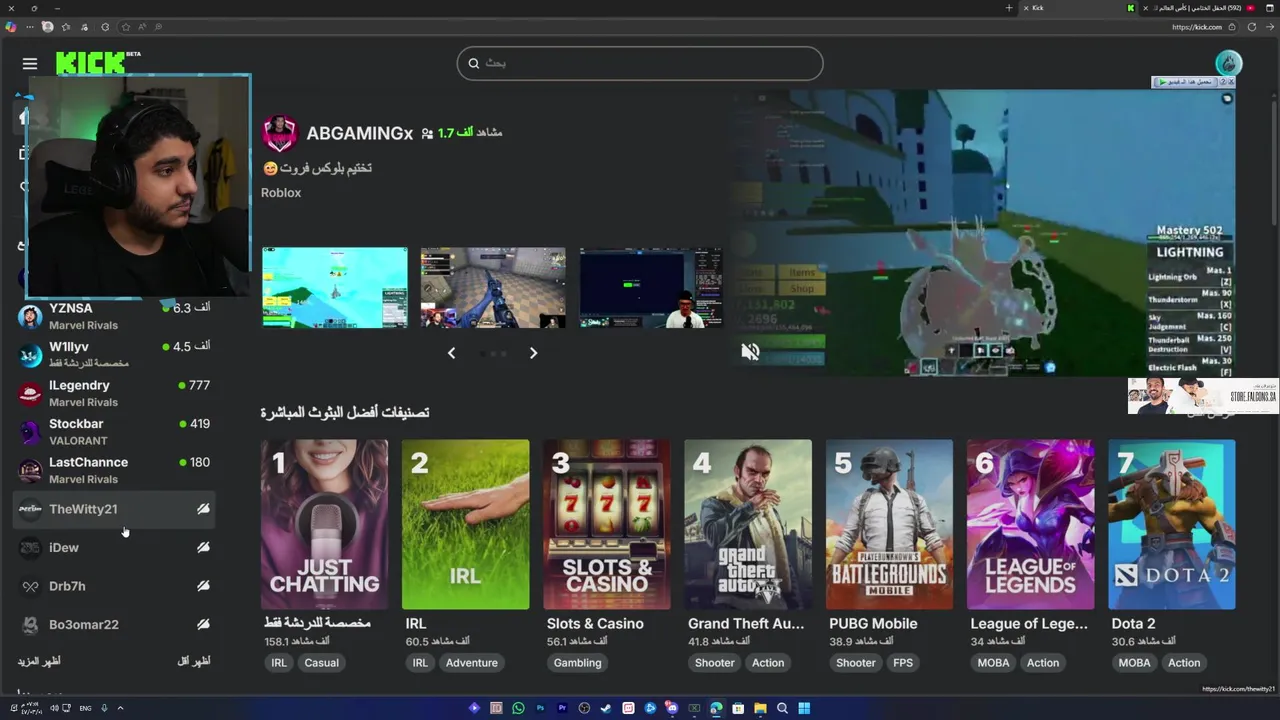Open File Explorer from the taskbar
This screenshot has height=720, width=1280.
(760, 708)
